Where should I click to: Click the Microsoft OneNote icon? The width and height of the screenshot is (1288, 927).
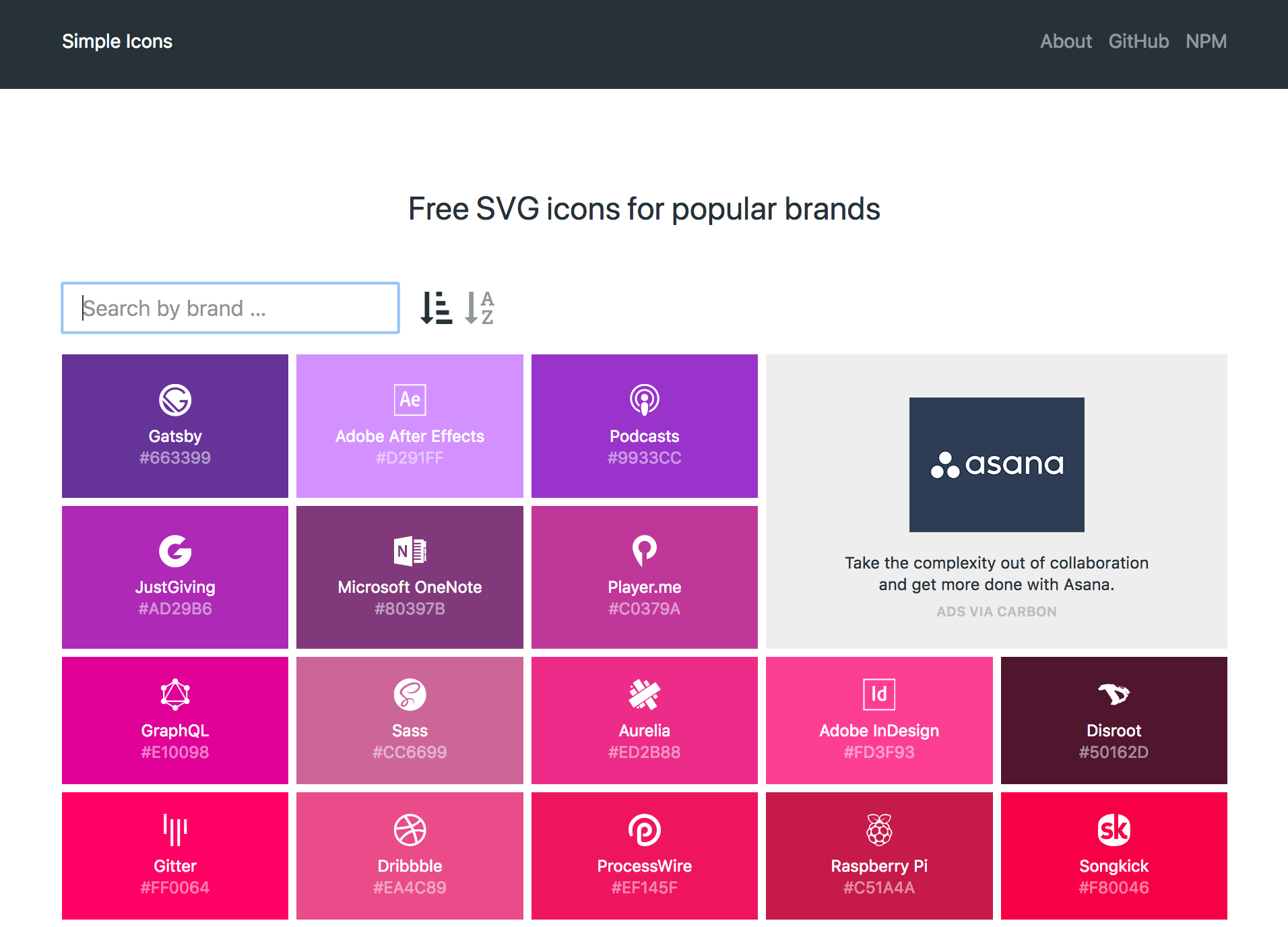pos(410,551)
